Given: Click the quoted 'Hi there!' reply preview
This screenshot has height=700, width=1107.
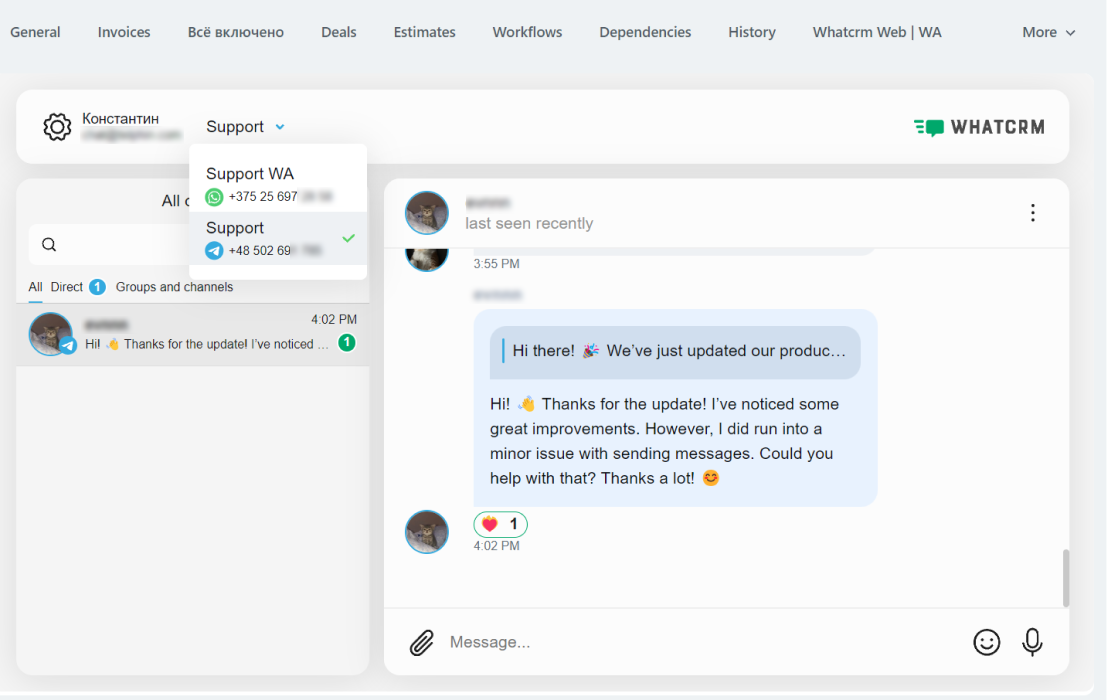Looking at the screenshot, I should [675, 351].
